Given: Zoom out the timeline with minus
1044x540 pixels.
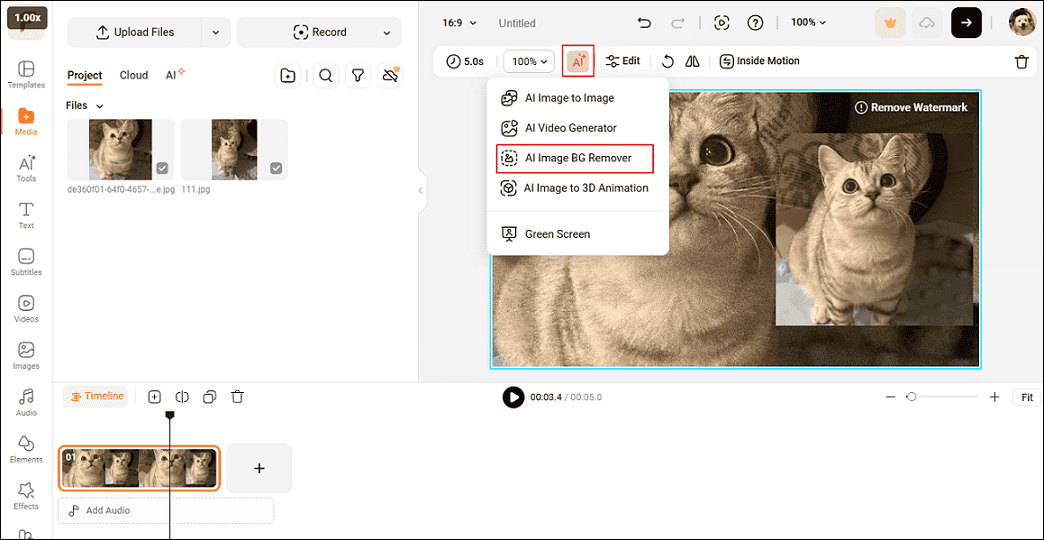Looking at the screenshot, I should 890,397.
